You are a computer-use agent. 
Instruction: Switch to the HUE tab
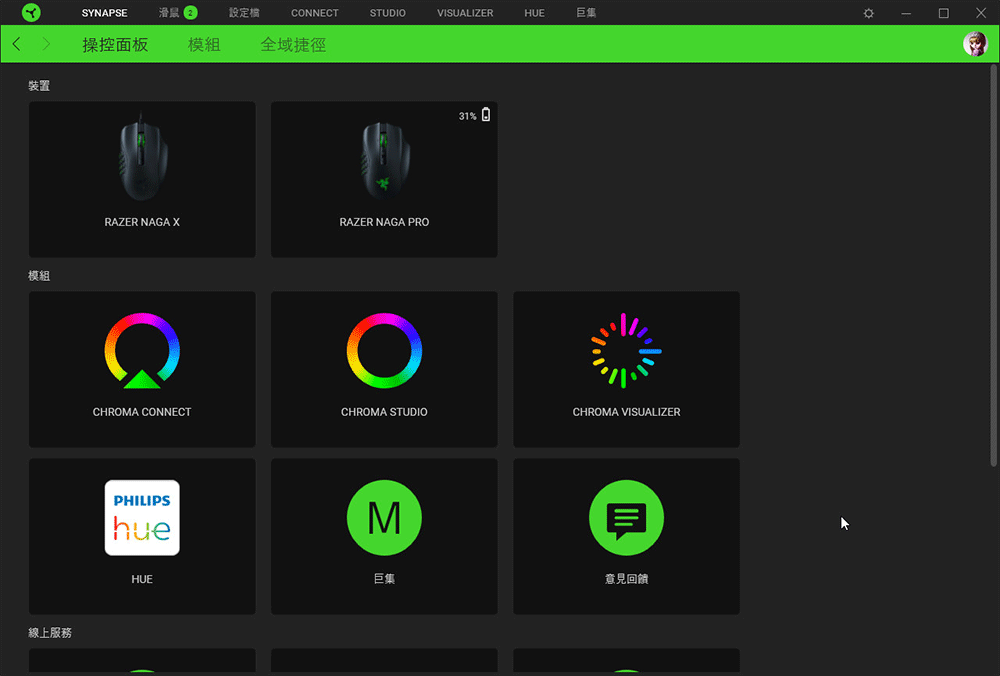click(x=534, y=13)
